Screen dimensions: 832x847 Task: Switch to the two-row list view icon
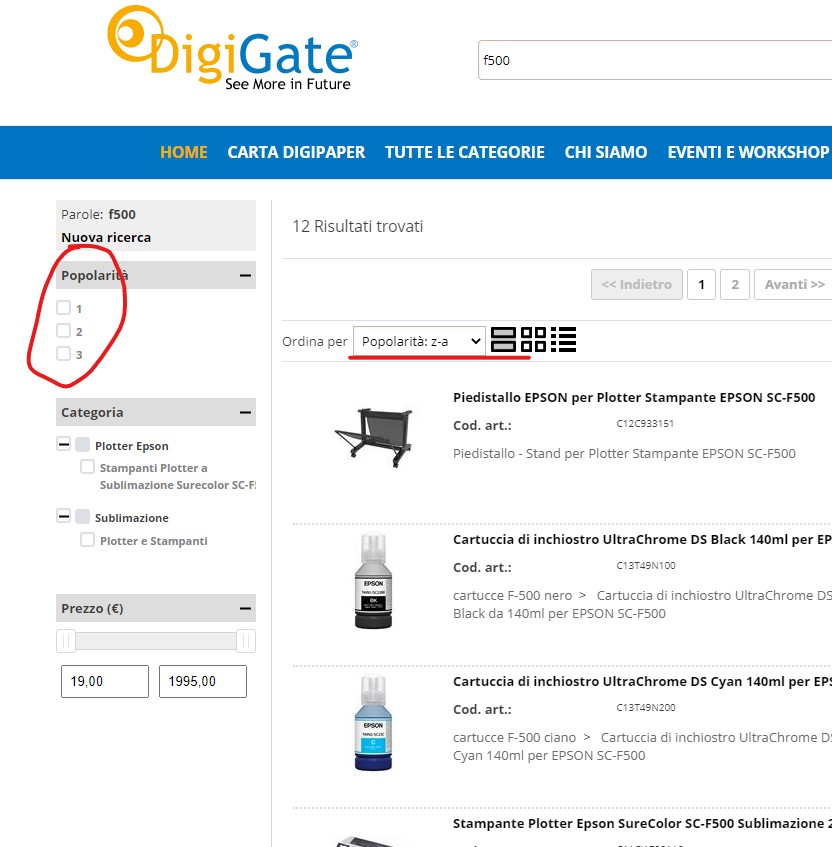[x=503, y=340]
